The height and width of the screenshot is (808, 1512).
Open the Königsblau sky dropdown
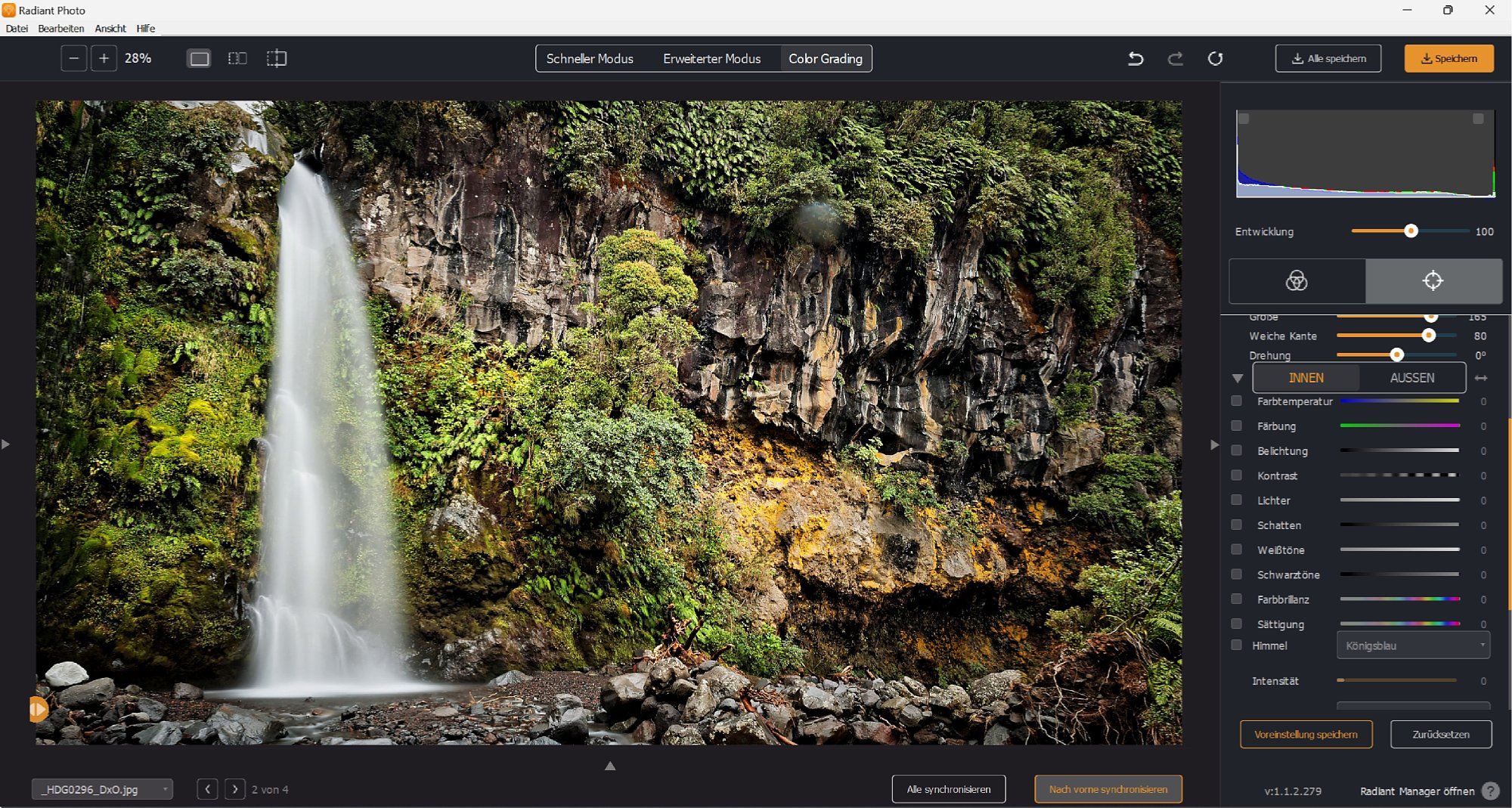coord(1413,645)
